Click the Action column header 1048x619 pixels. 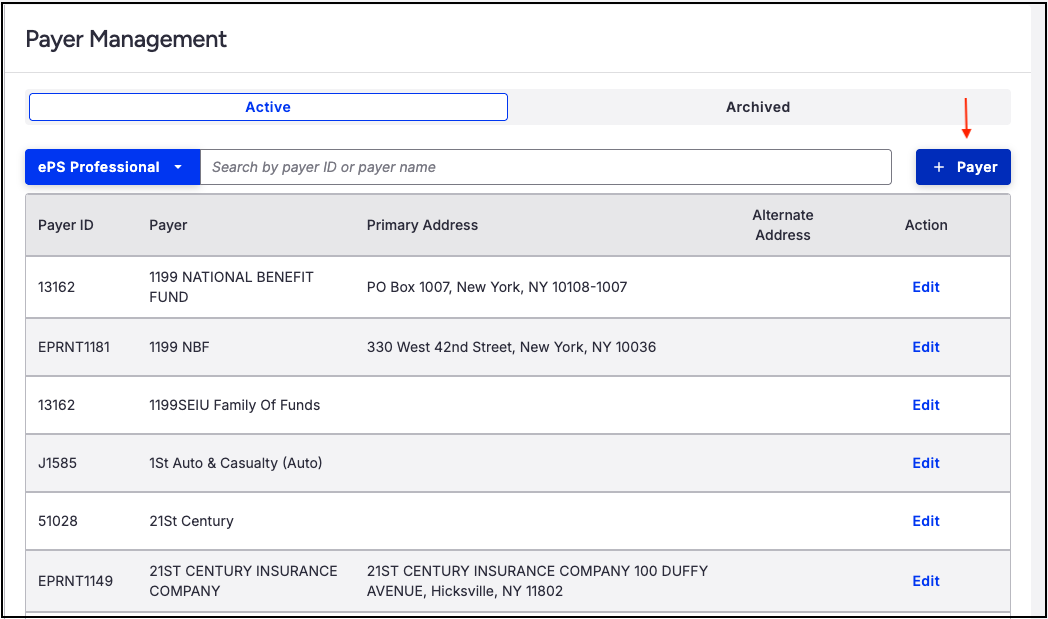point(926,225)
